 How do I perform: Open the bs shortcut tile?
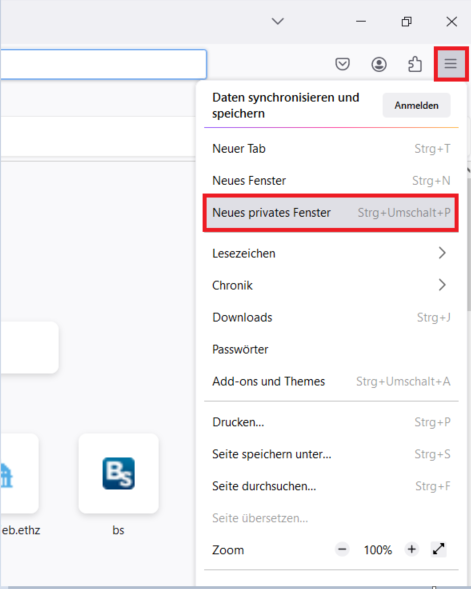(118, 473)
